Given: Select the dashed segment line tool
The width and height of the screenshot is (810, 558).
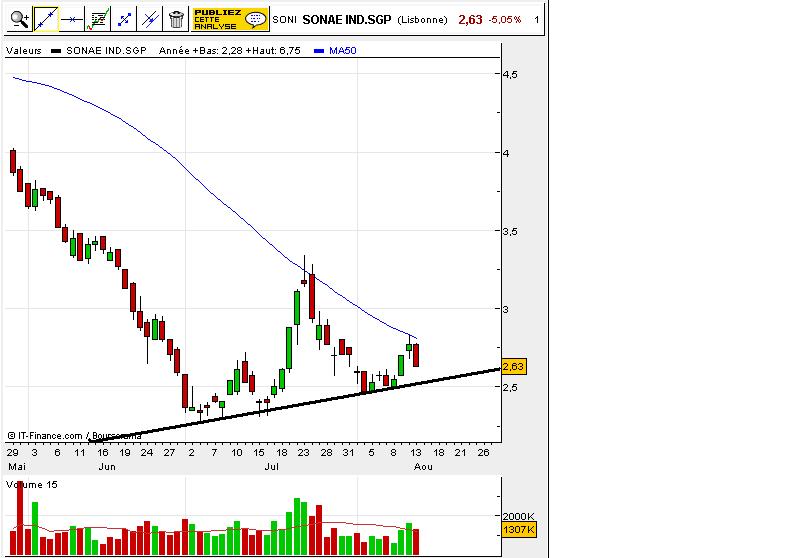Looking at the screenshot, I should (124, 20).
